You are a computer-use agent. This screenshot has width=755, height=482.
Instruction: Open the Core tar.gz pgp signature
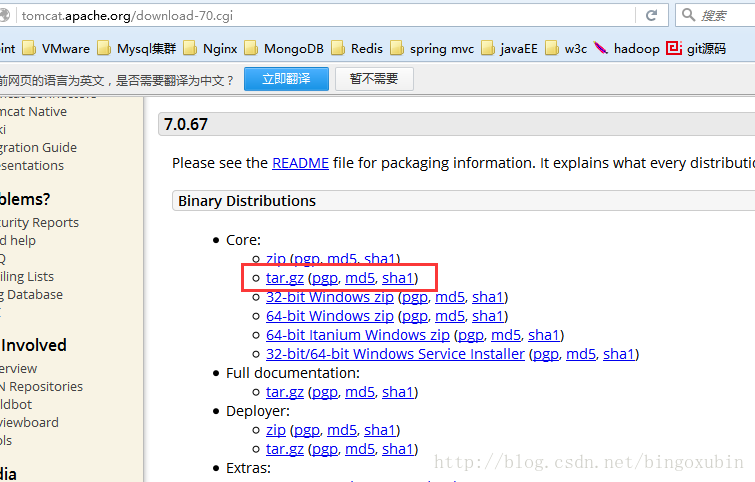coord(325,278)
